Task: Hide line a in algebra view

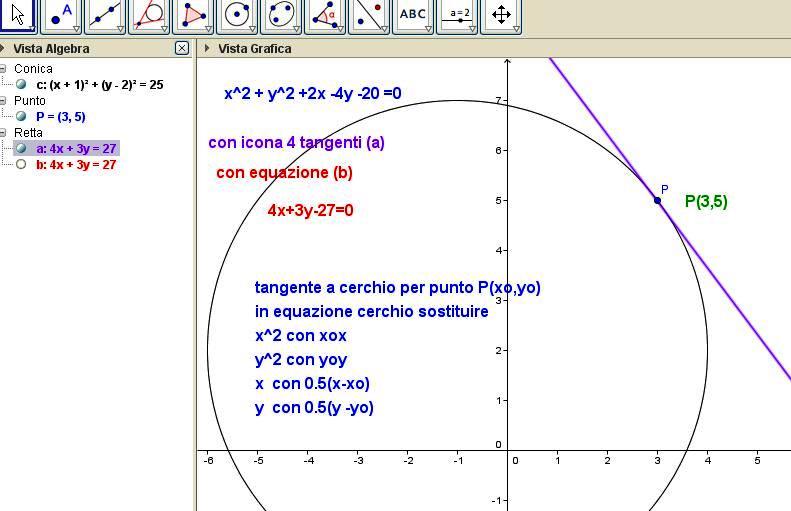Action: pos(21,148)
